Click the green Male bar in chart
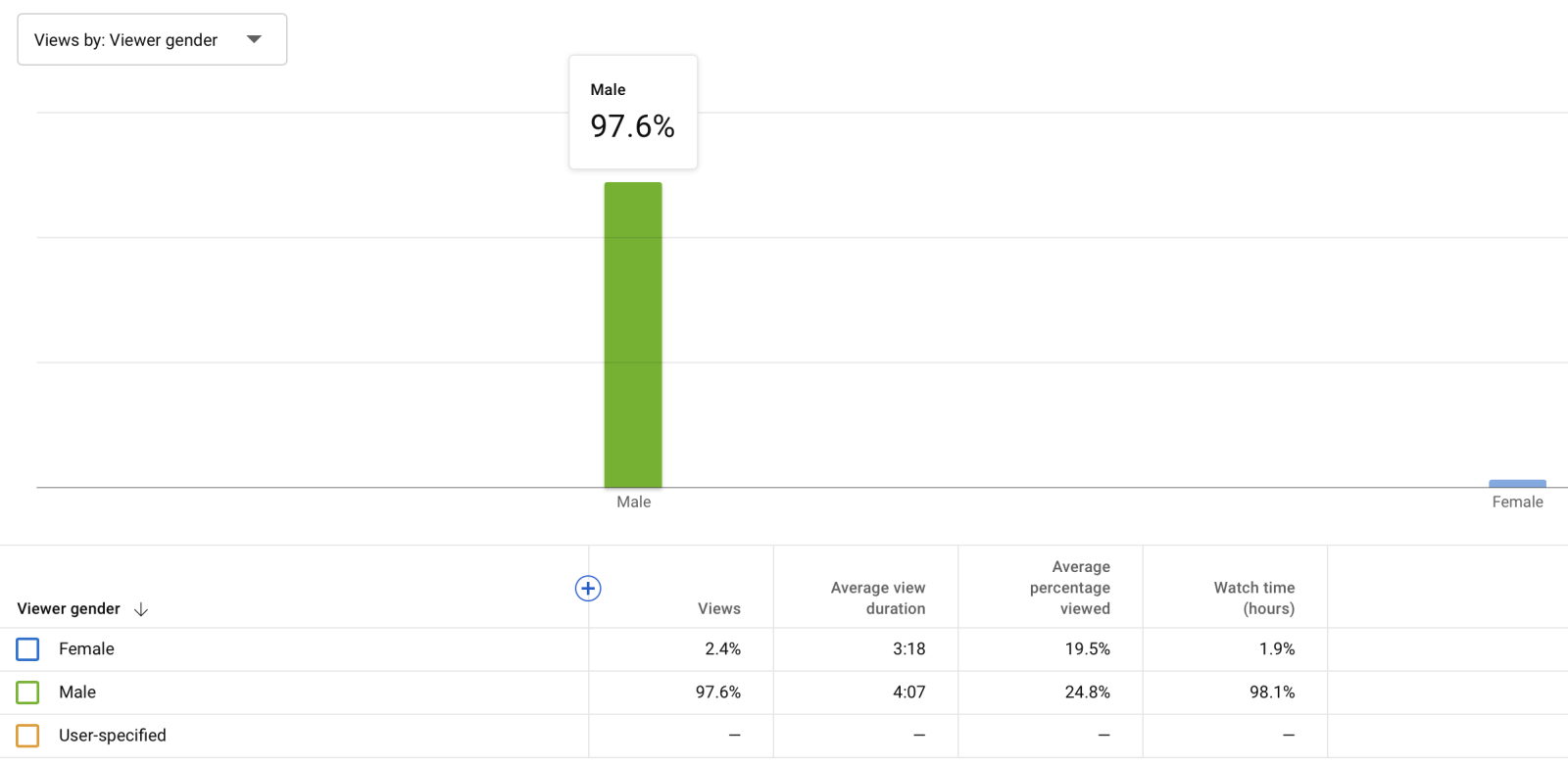Viewport: 1568px width, 764px height. (x=633, y=335)
